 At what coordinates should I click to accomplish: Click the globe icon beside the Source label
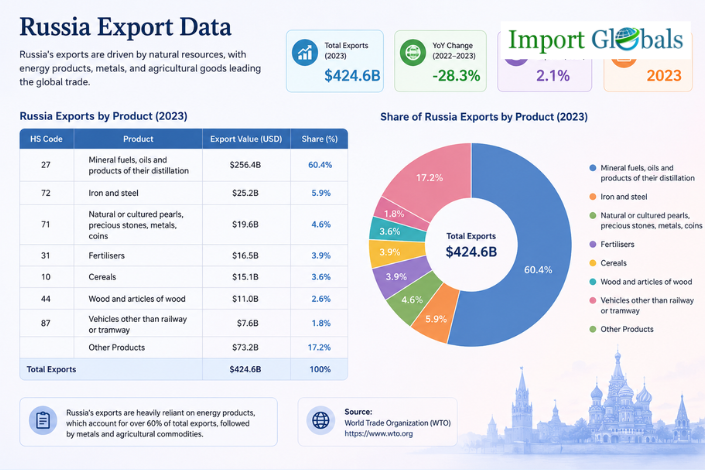[321, 421]
